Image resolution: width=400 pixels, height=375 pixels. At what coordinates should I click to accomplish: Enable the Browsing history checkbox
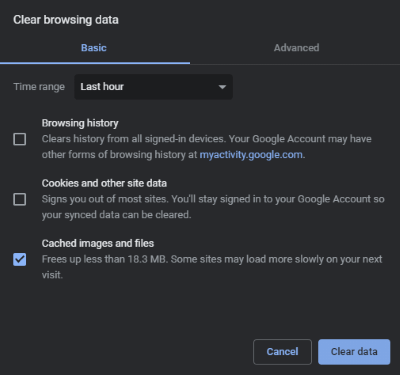(x=20, y=139)
